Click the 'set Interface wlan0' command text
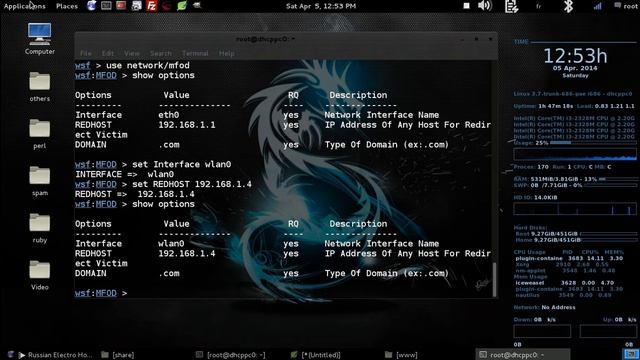The width and height of the screenshot is (640, 360). pyautogui.click(x=181, y=164)
